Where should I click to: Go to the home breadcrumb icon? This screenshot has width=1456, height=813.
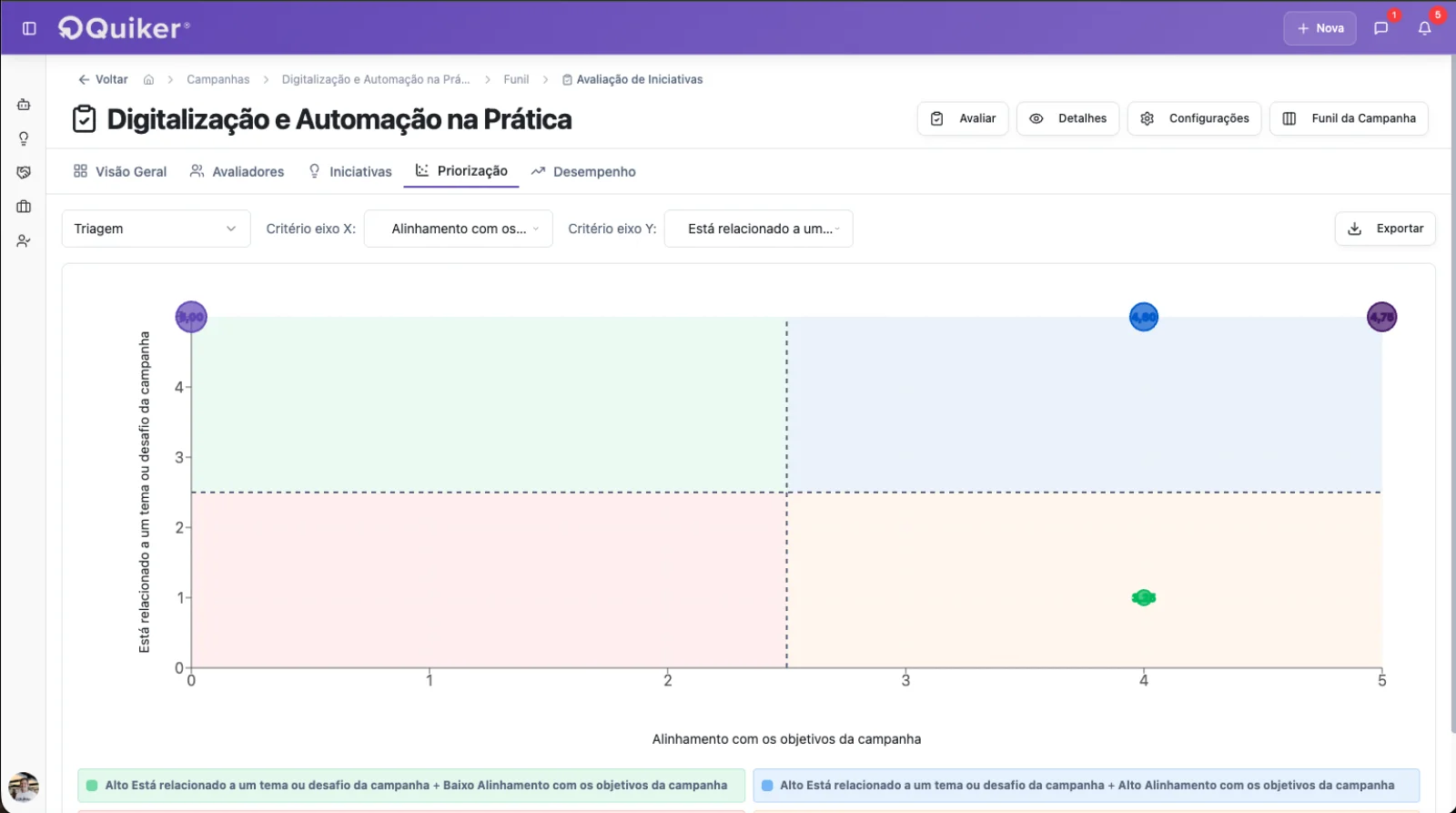click(148, 80)
